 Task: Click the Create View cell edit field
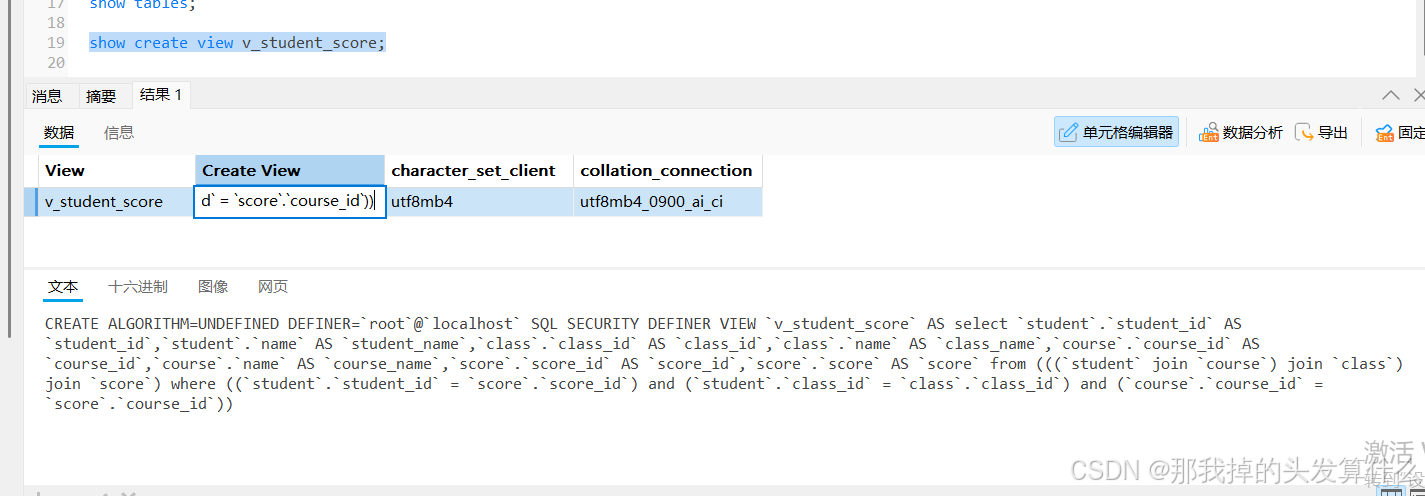tap(289, 201)
